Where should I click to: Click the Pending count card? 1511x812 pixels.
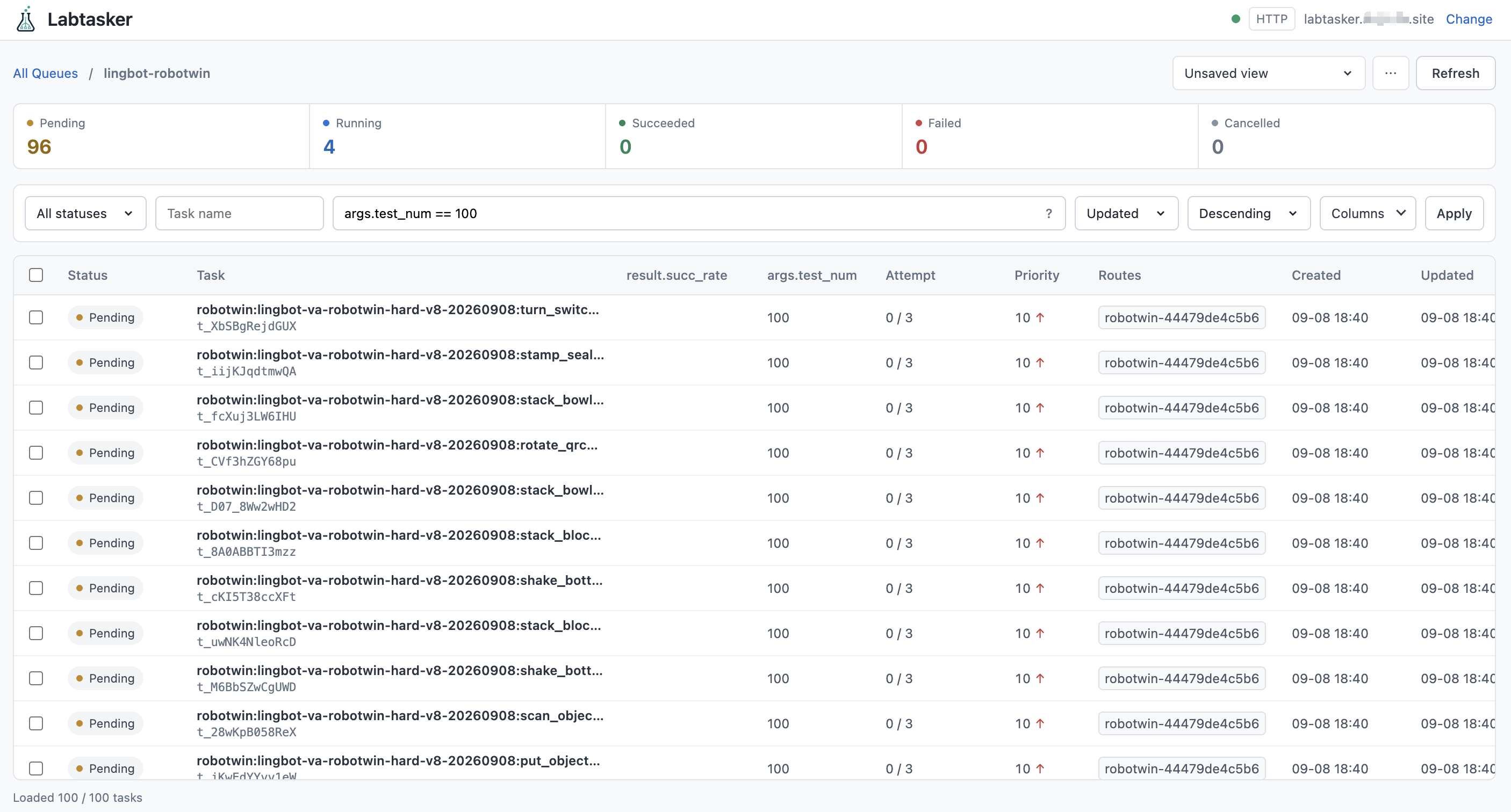pyautogui.click(x=161, y=136)
